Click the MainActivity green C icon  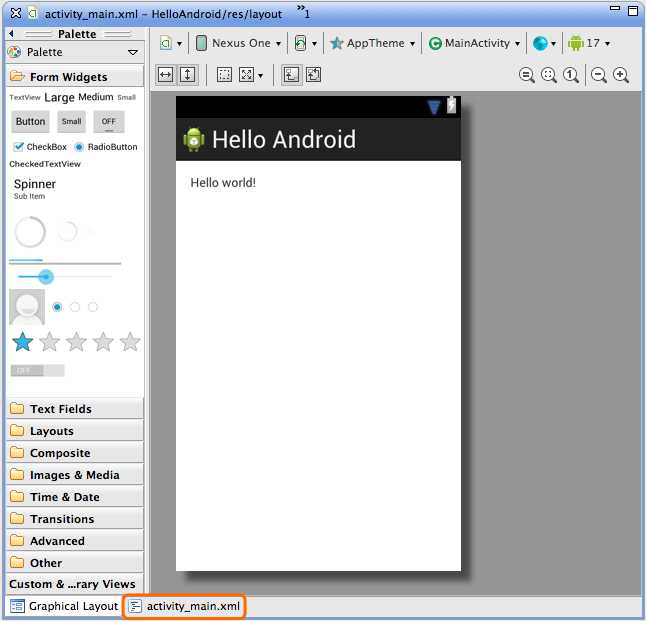(x=435, y=43)
